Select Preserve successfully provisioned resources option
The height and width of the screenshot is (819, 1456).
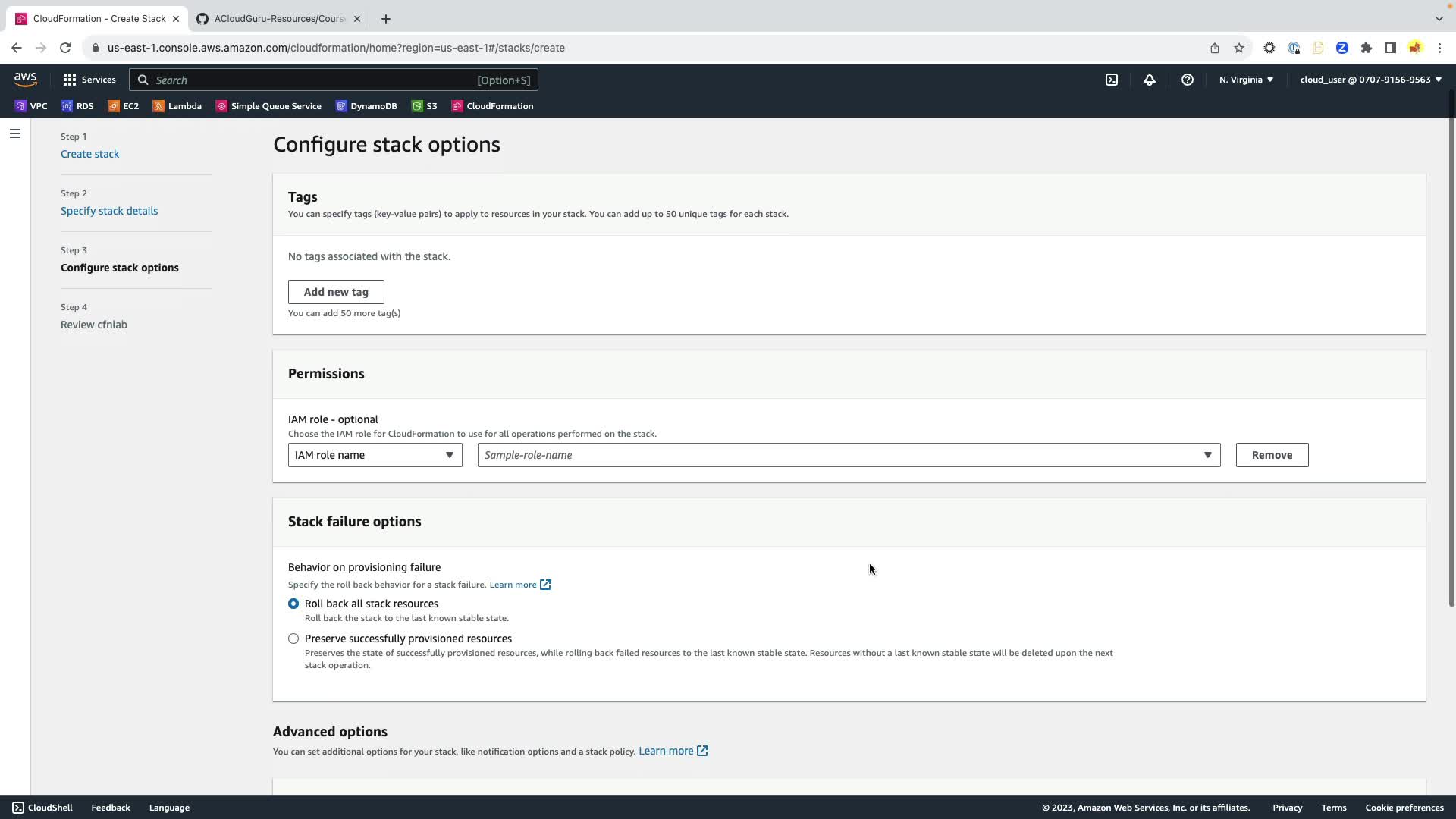click(x=293, y=639)
